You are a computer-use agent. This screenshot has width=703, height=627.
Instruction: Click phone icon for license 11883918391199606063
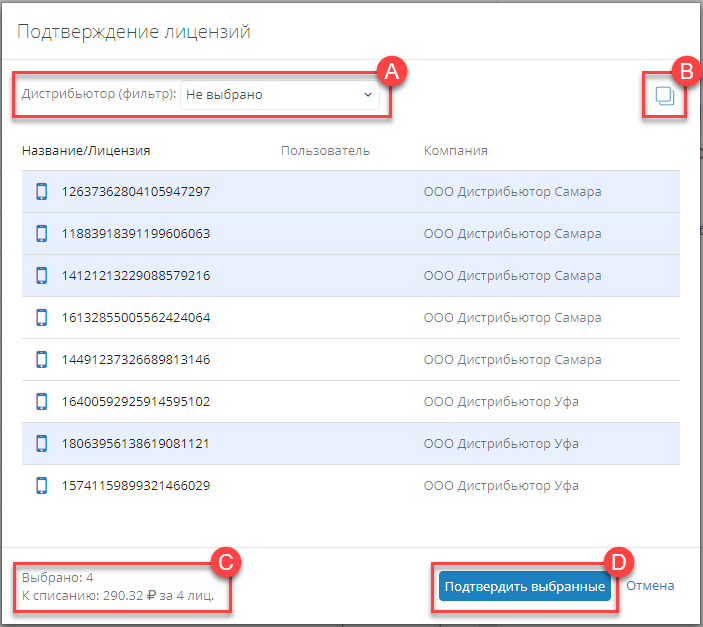coord(42,234)
